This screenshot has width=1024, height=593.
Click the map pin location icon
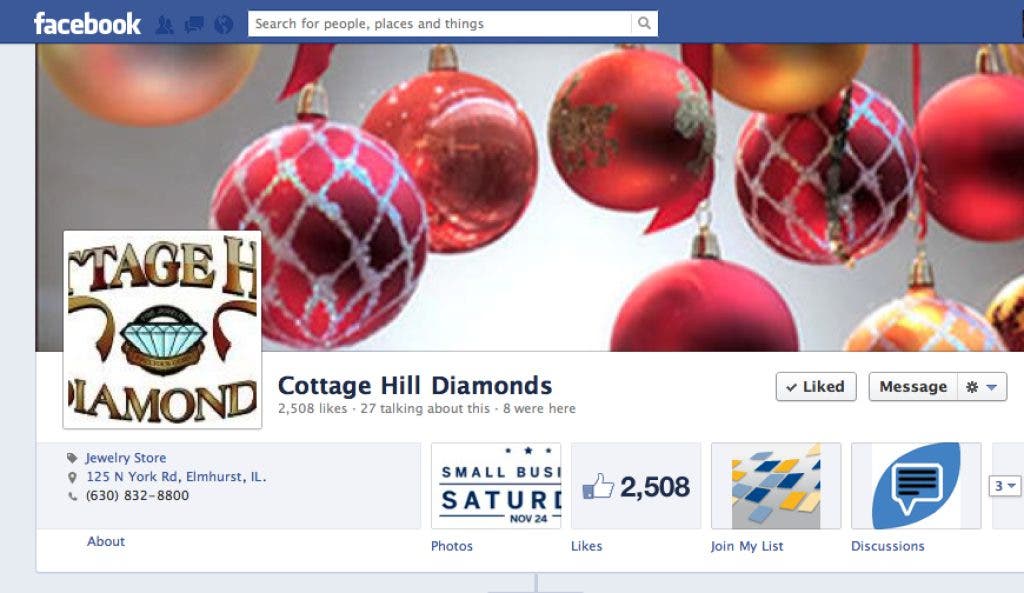point(72,477)
